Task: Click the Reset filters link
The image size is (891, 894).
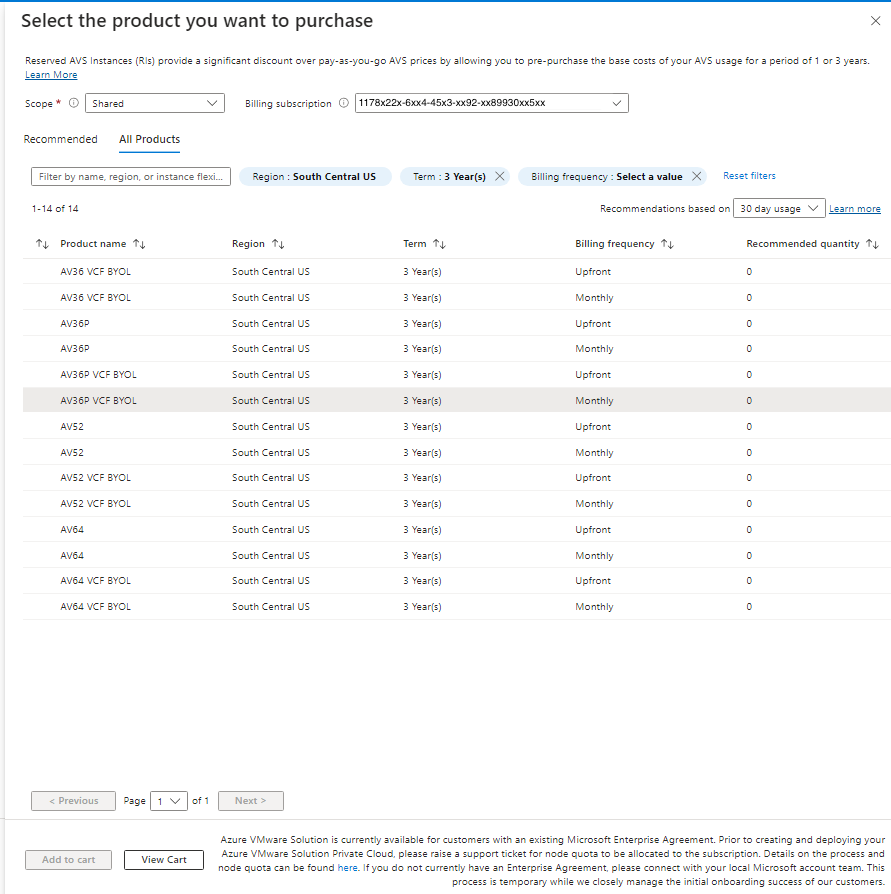Action: click(749, 176)
